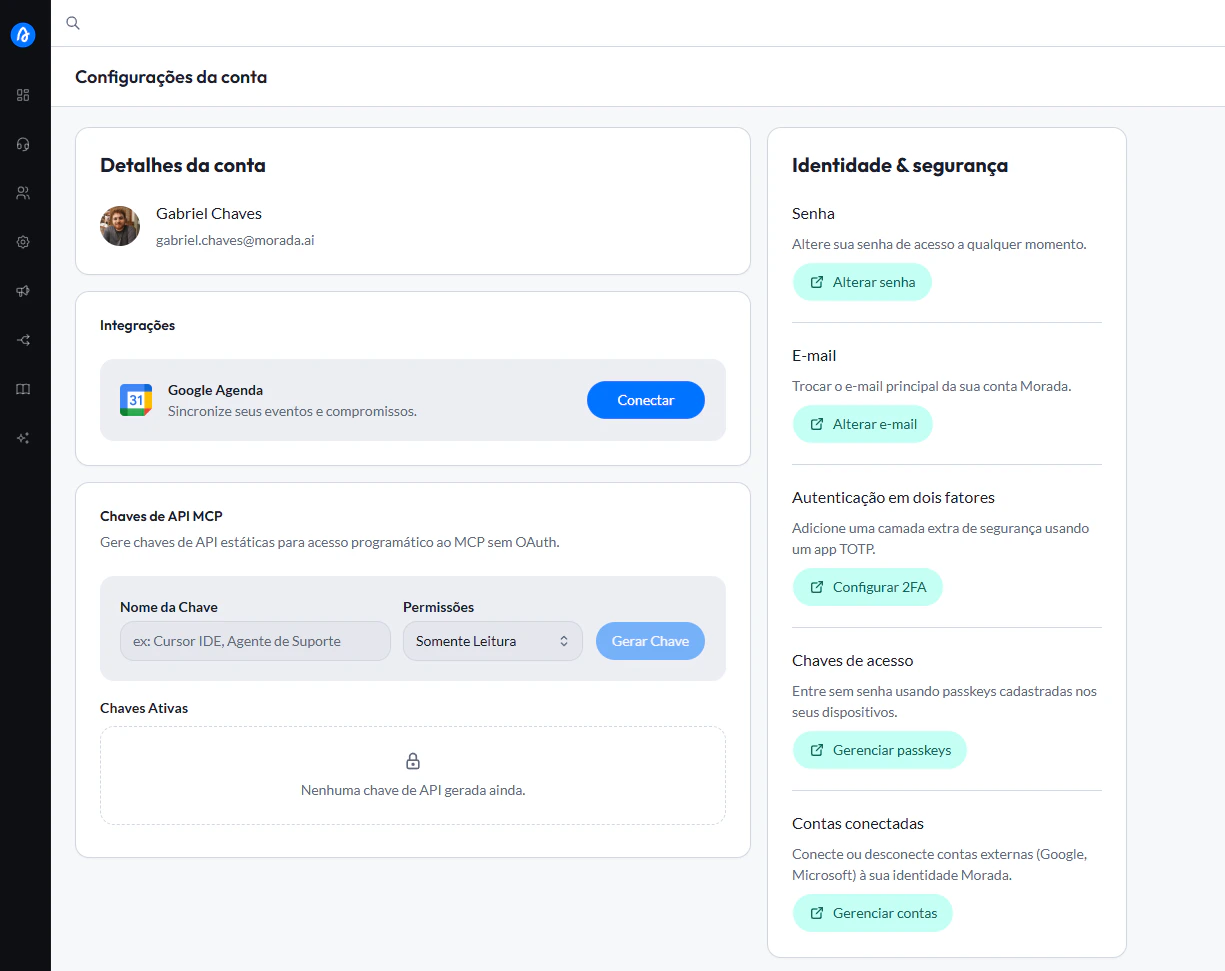
Task: Click the Configurar 2FA button
Action: (868, 587)
